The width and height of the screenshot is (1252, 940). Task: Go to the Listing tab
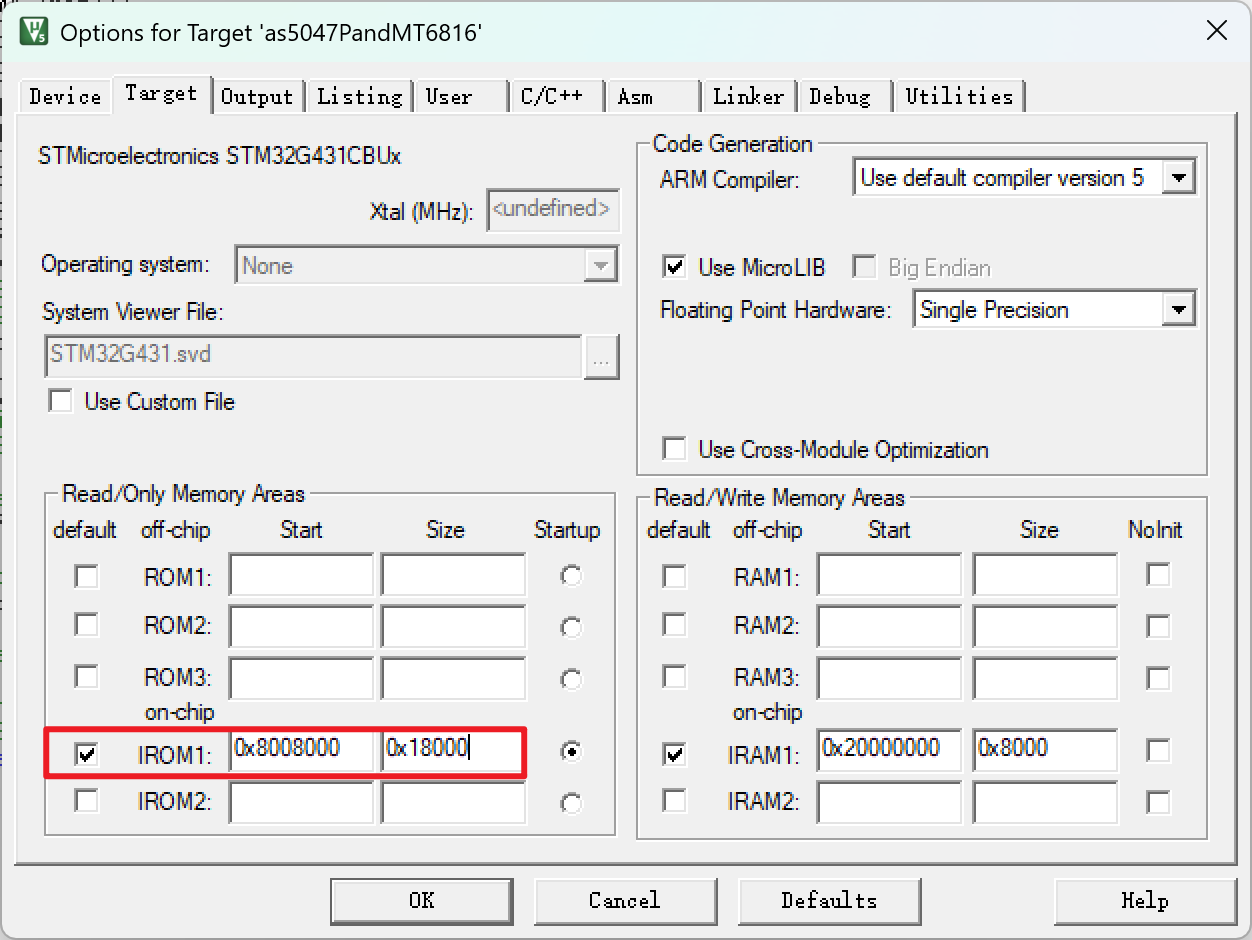coord(359,96)
